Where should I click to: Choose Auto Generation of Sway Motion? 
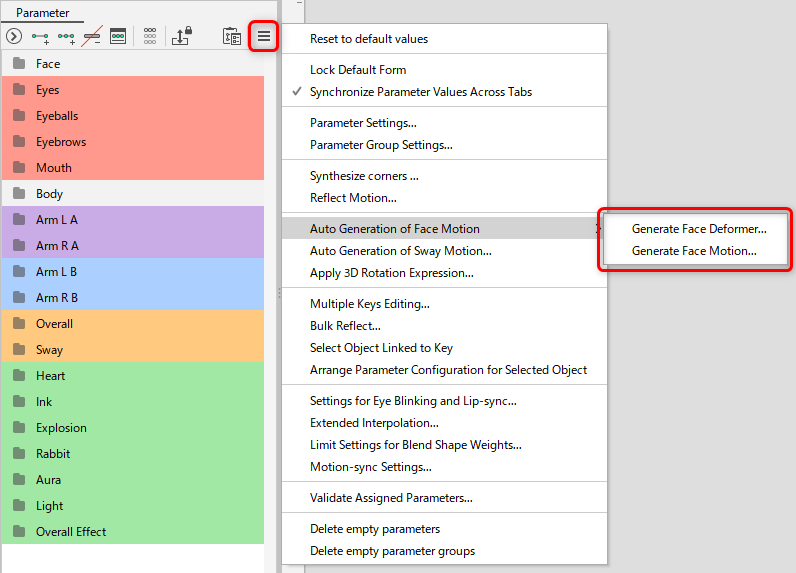coord(444,251)
